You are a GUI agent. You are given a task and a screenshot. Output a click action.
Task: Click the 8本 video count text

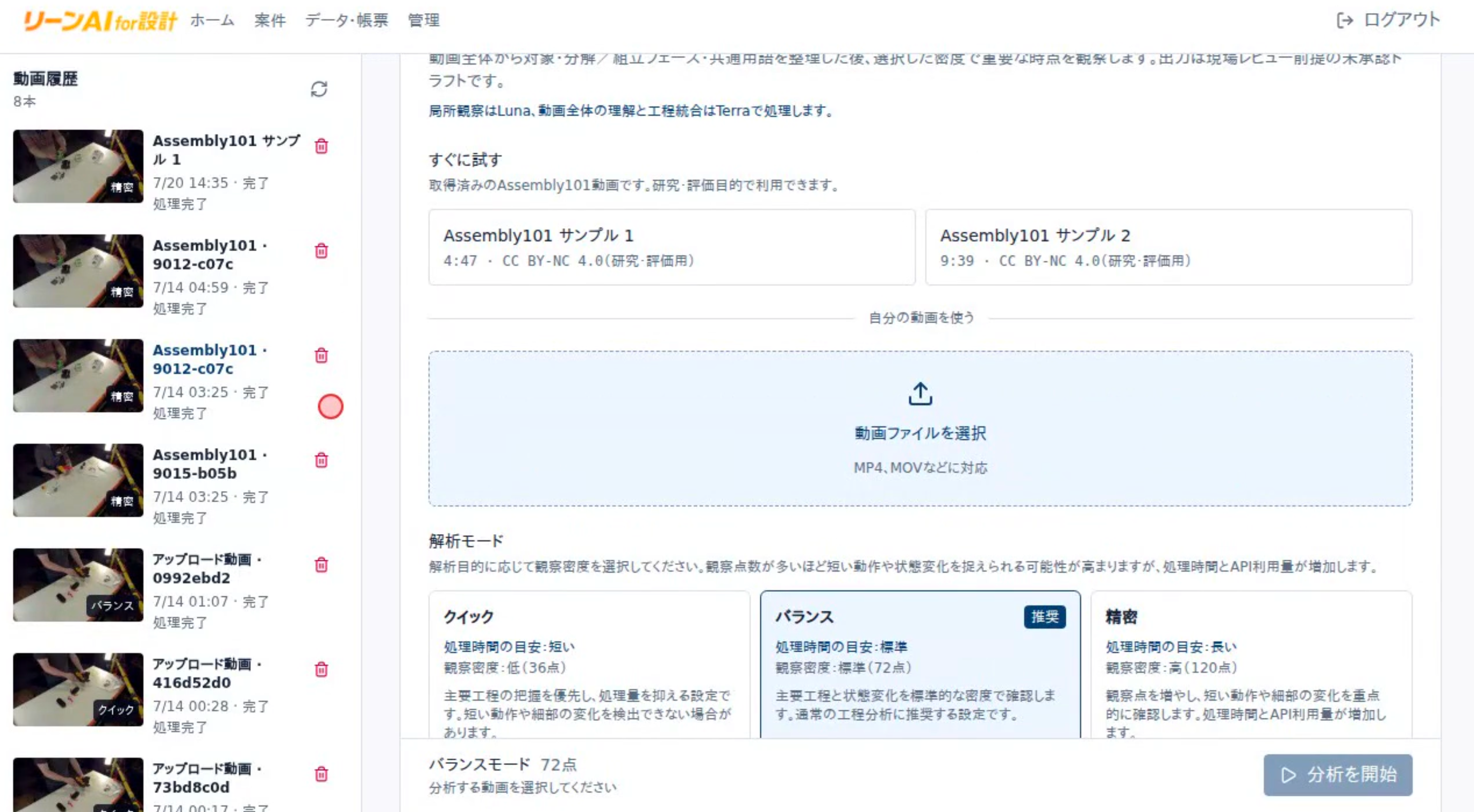[25, 101]
